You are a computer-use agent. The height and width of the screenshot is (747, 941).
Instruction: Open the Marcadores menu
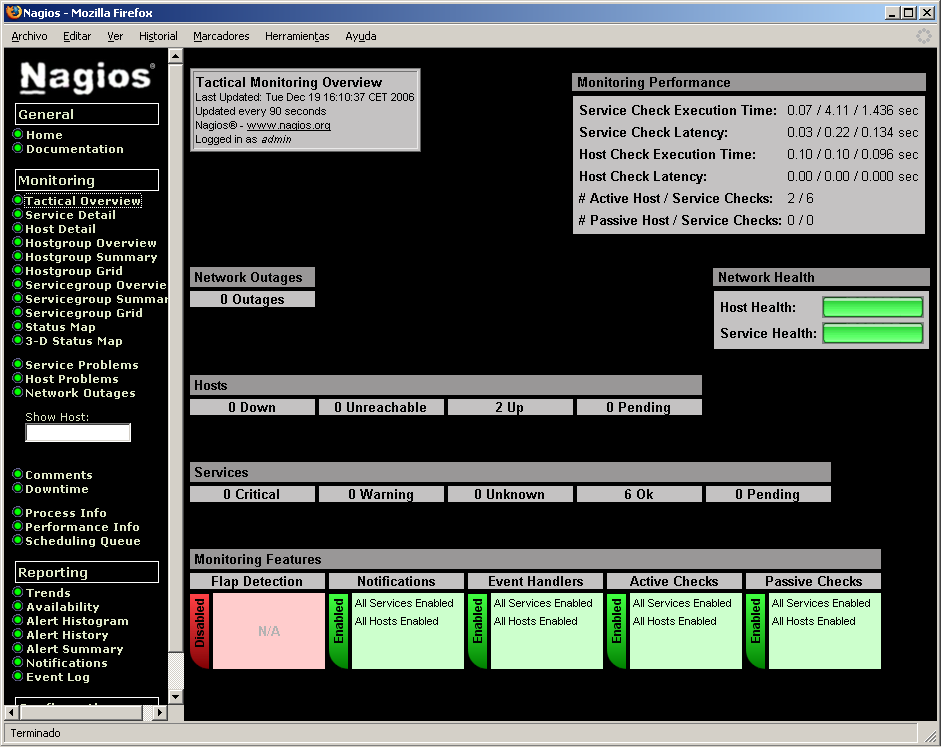(x=221, y=37)
